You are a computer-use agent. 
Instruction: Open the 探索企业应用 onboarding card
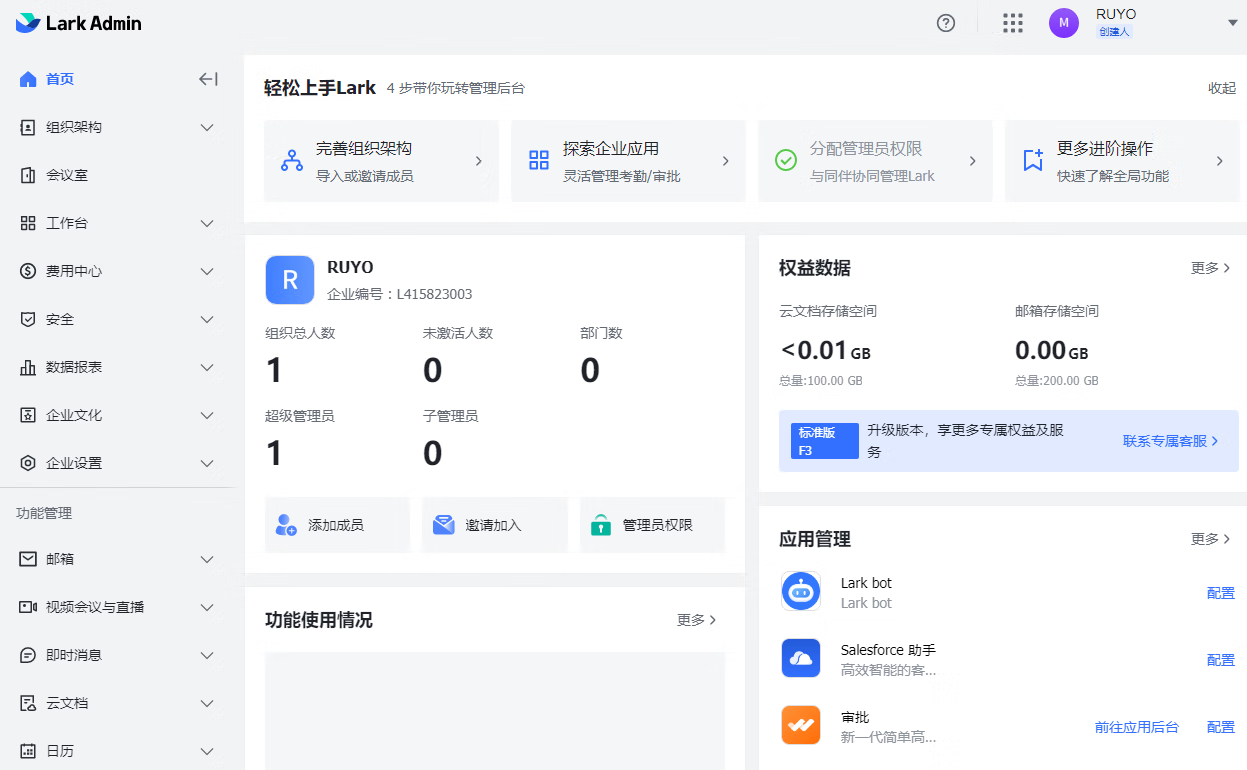click(628, 161)
